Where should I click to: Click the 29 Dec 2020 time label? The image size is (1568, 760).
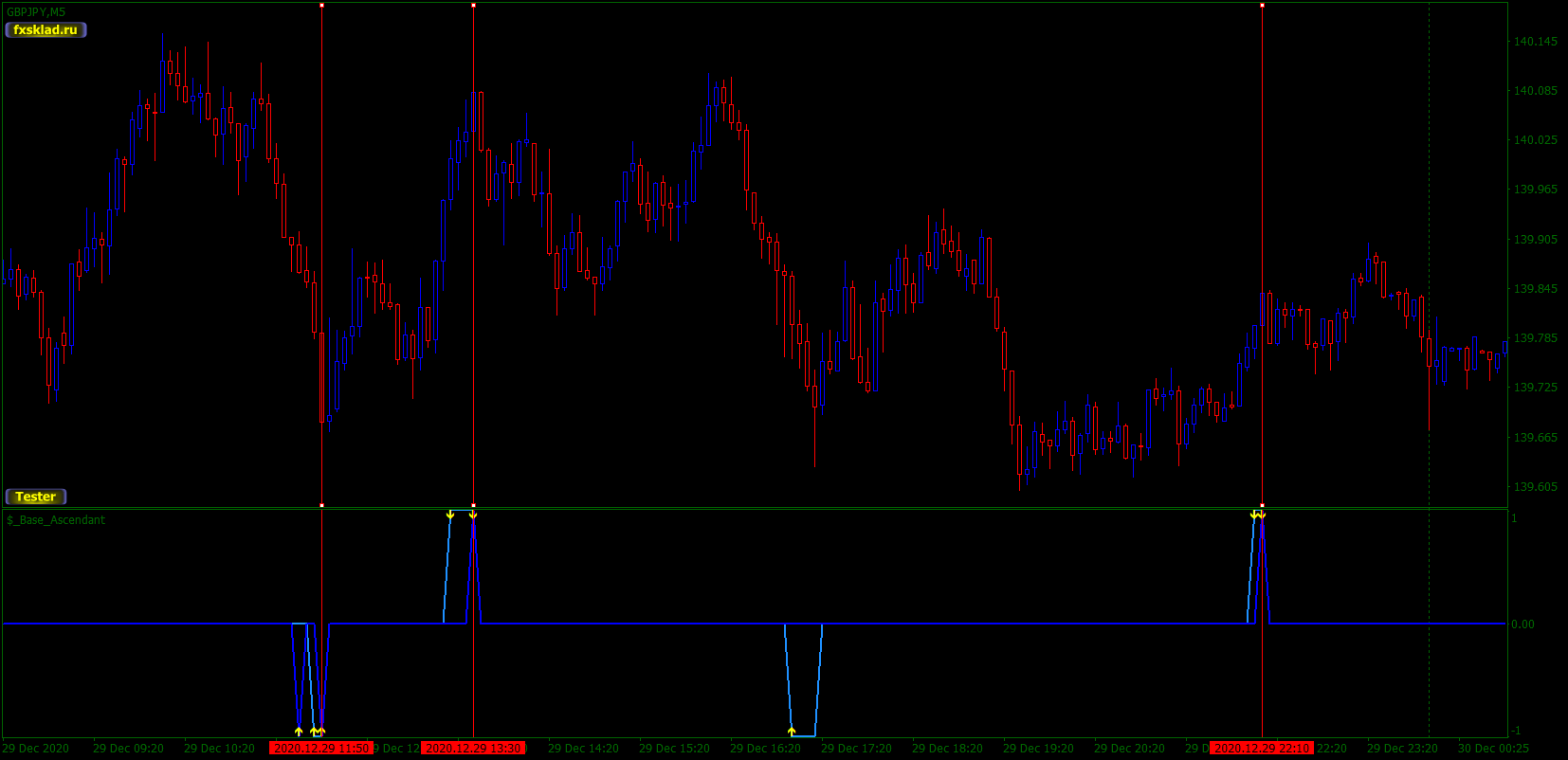click(36, 749)
